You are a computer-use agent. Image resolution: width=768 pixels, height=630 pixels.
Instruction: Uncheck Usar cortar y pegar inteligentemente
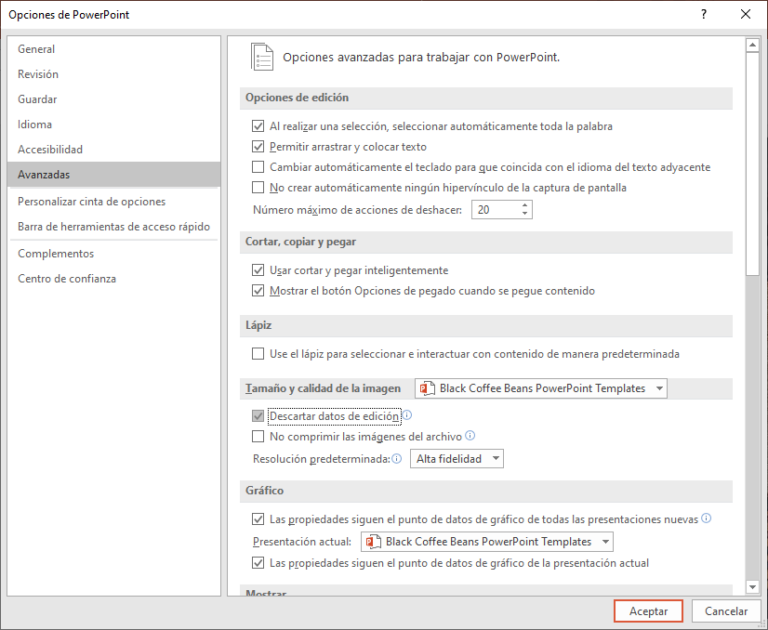(259, 270)
